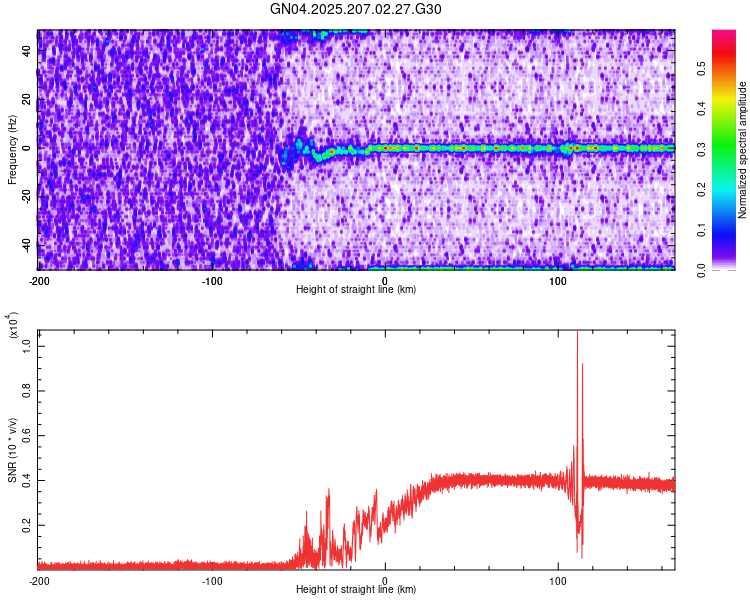The height and width of the screenshot is (600, 750).
Task: Click the 100 tick label under the SNR plot
Action: [x=558, y=581]
